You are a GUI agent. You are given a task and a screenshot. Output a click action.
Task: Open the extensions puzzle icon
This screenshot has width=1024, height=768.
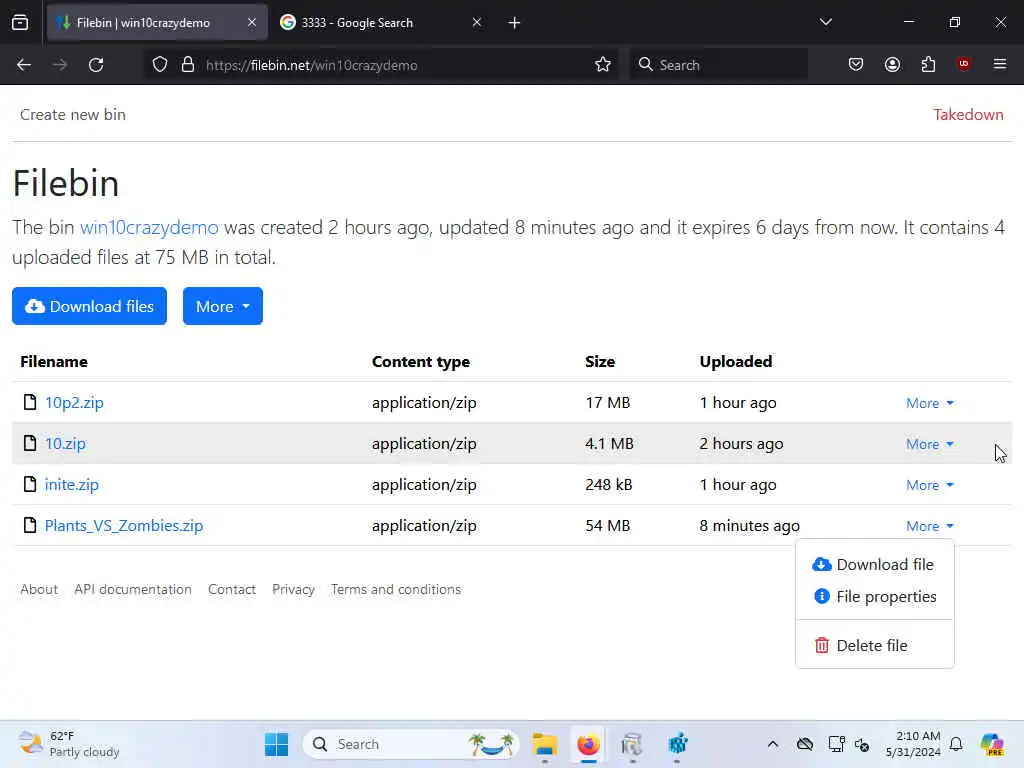[928, 65]
